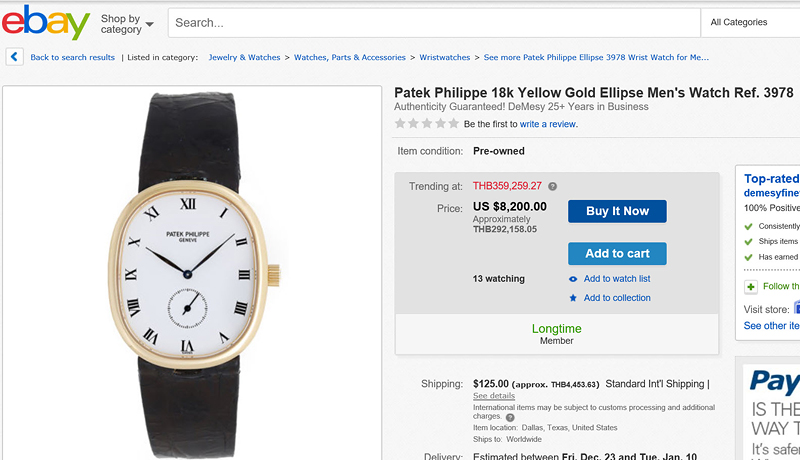Click help icon after customs charges text
The height and width of the screenshot is (460, 800).
(509, 417)
